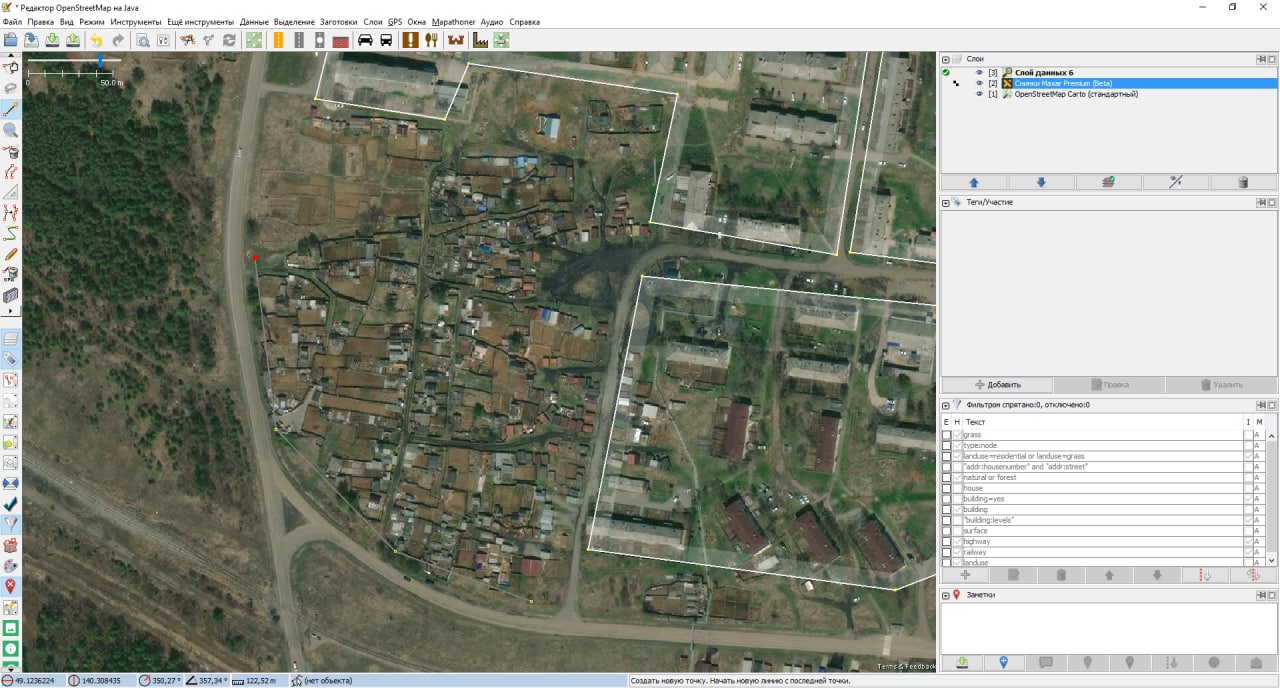Toggle visibility of OpenStreetMap Carto layer

point(980,94)
